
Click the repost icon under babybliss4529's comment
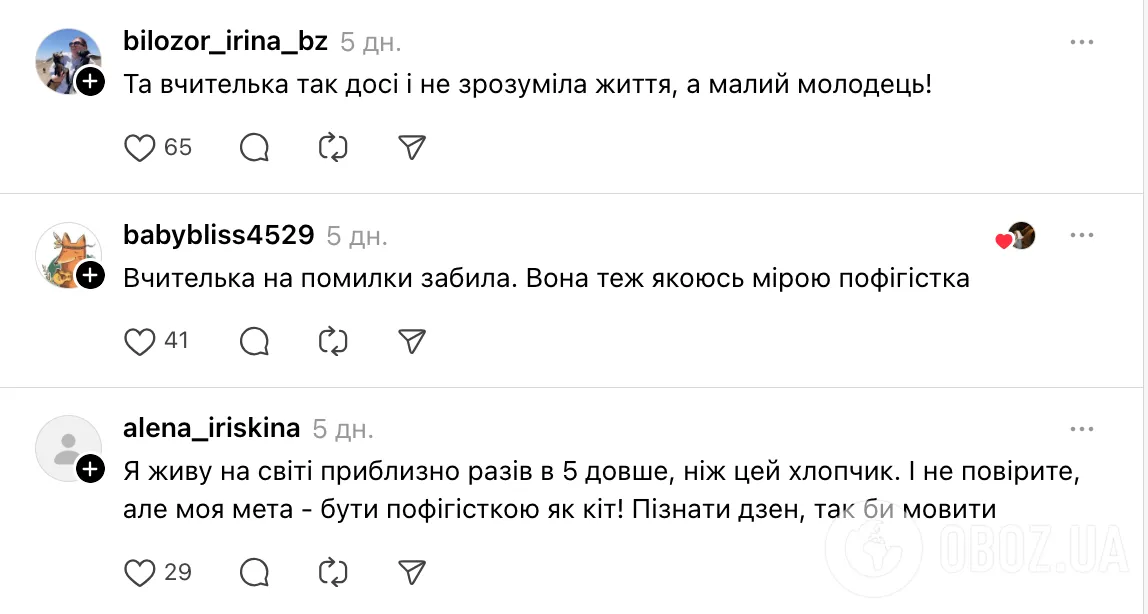pos(332,341)
